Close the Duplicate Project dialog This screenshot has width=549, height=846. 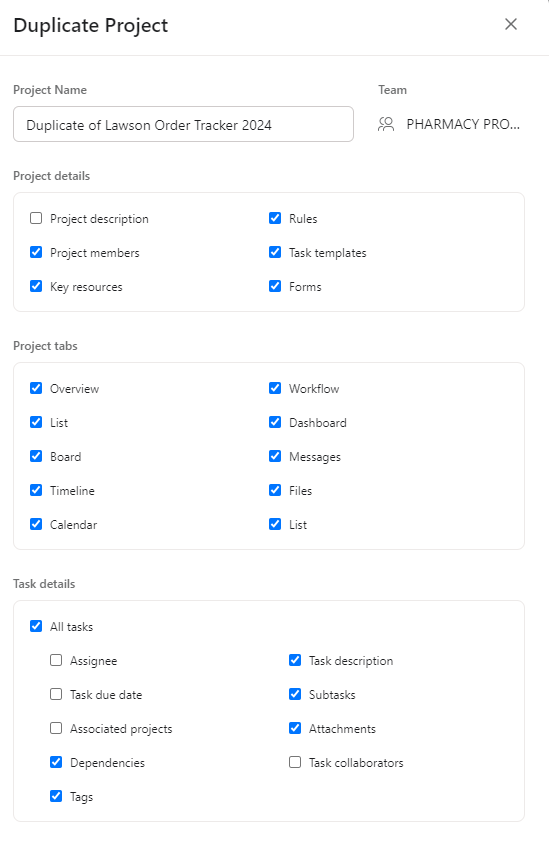coord(511,24)
